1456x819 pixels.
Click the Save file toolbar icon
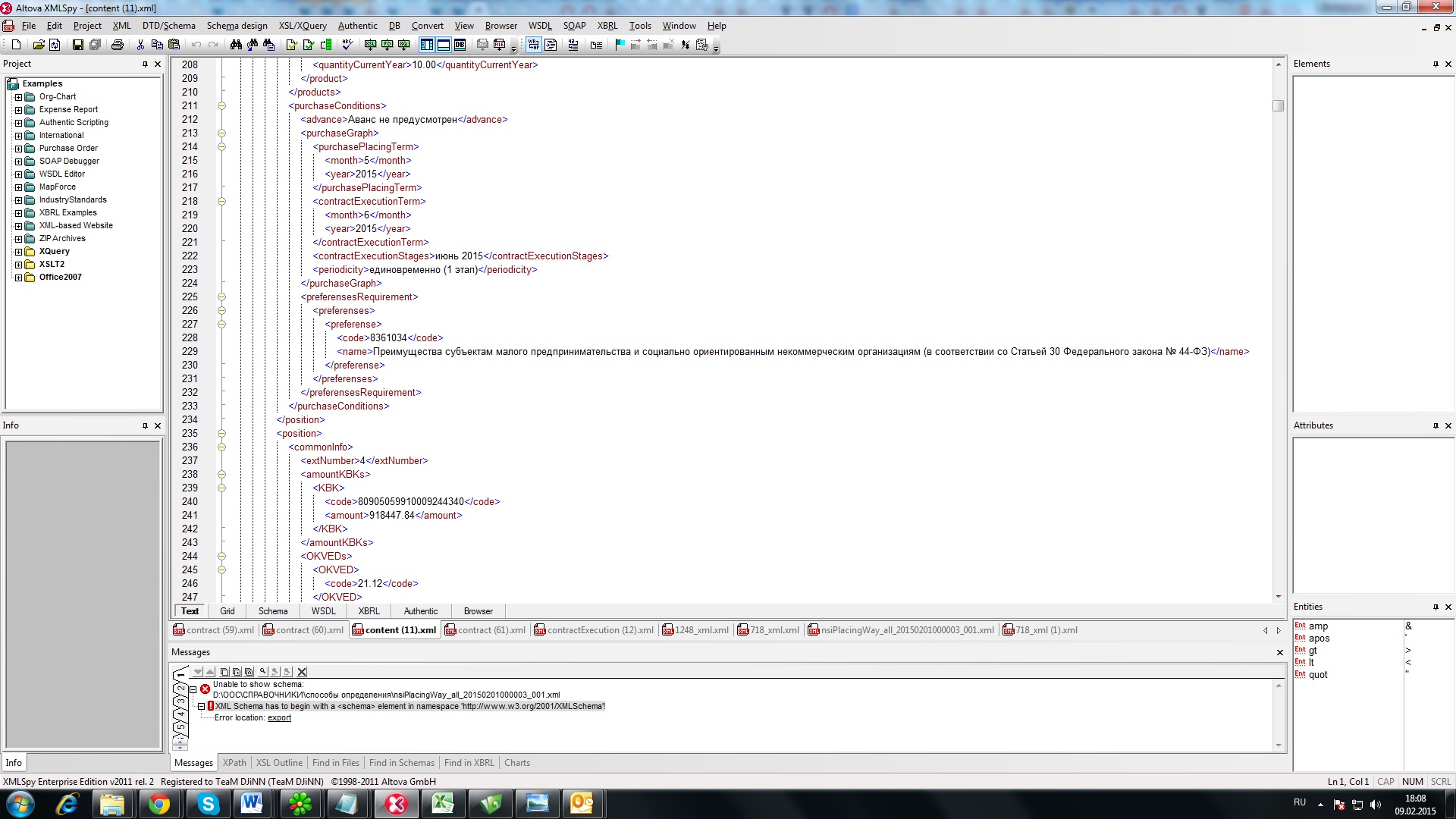[77, 45]
